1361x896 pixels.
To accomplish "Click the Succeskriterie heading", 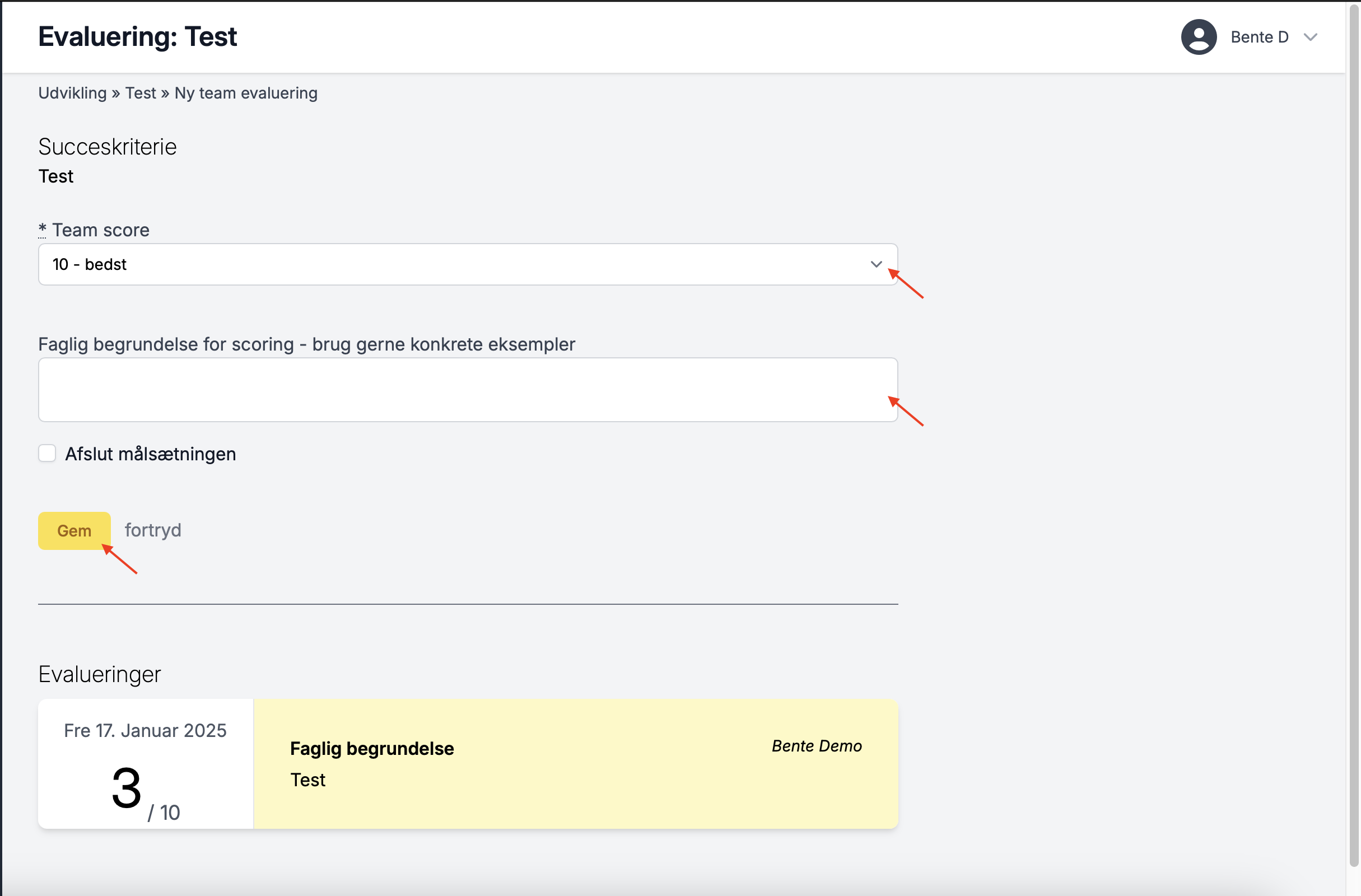I will (108, 147).
